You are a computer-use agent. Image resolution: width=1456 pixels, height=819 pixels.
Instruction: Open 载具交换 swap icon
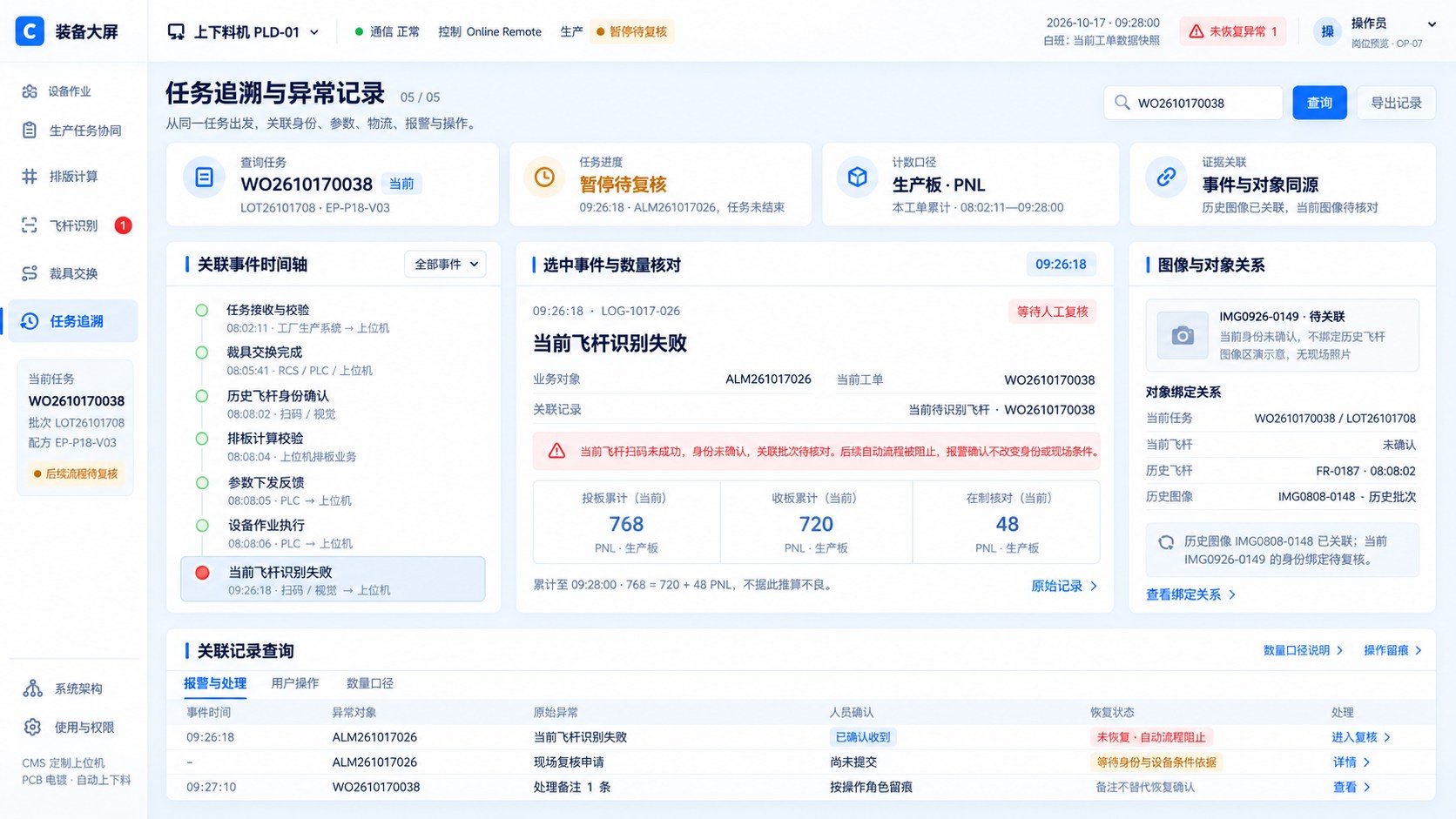click(x=30, y=273)
